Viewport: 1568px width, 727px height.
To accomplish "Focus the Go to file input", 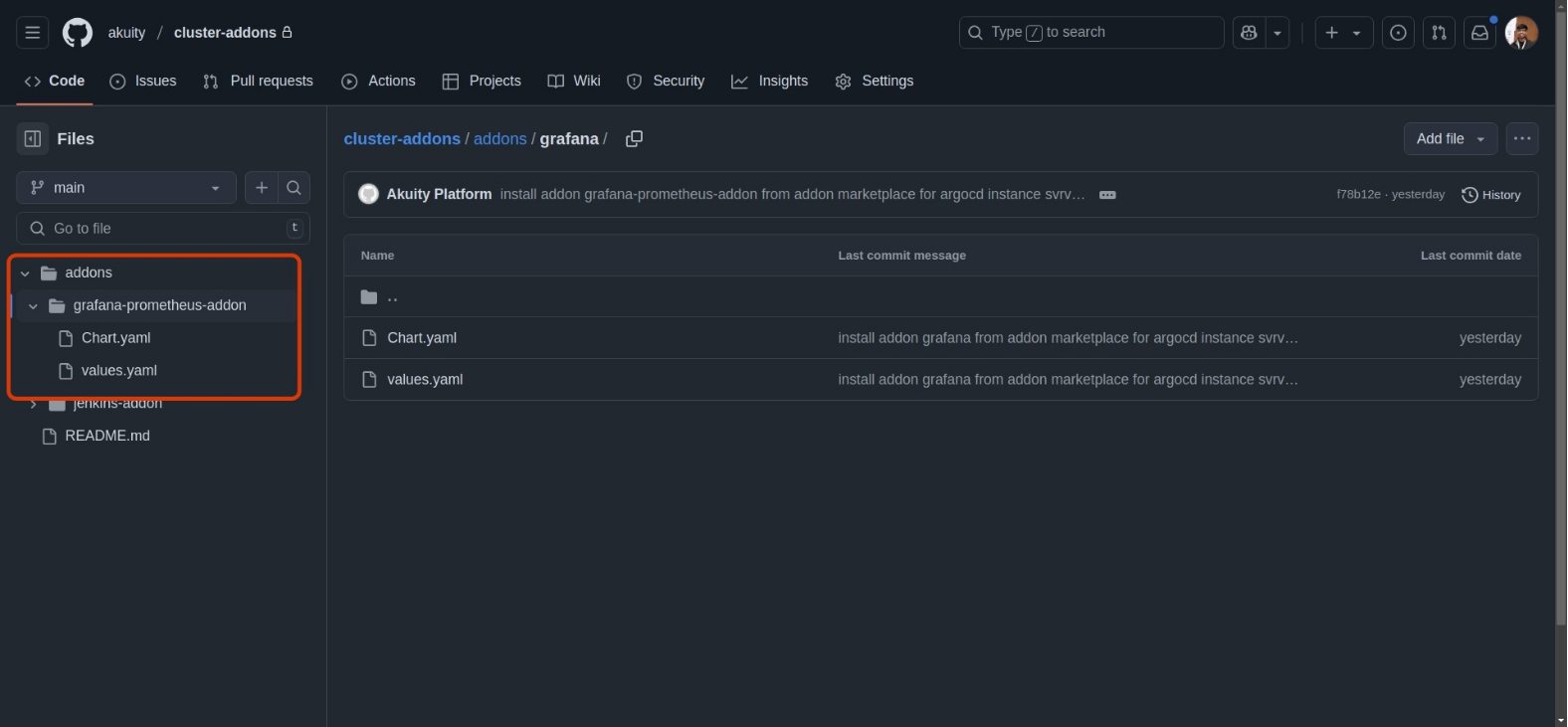I will [x=163, y=228].
